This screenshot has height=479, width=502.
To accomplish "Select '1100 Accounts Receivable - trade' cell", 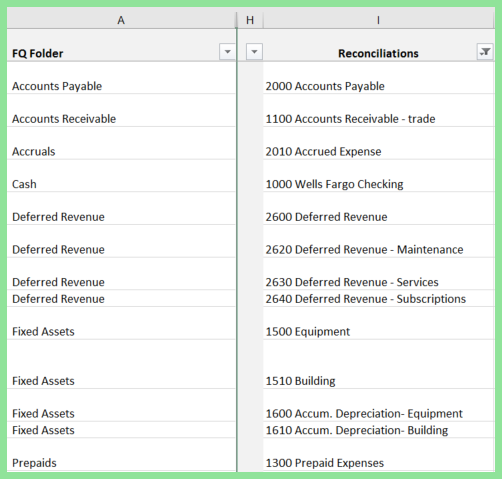I will click(378, 110).
